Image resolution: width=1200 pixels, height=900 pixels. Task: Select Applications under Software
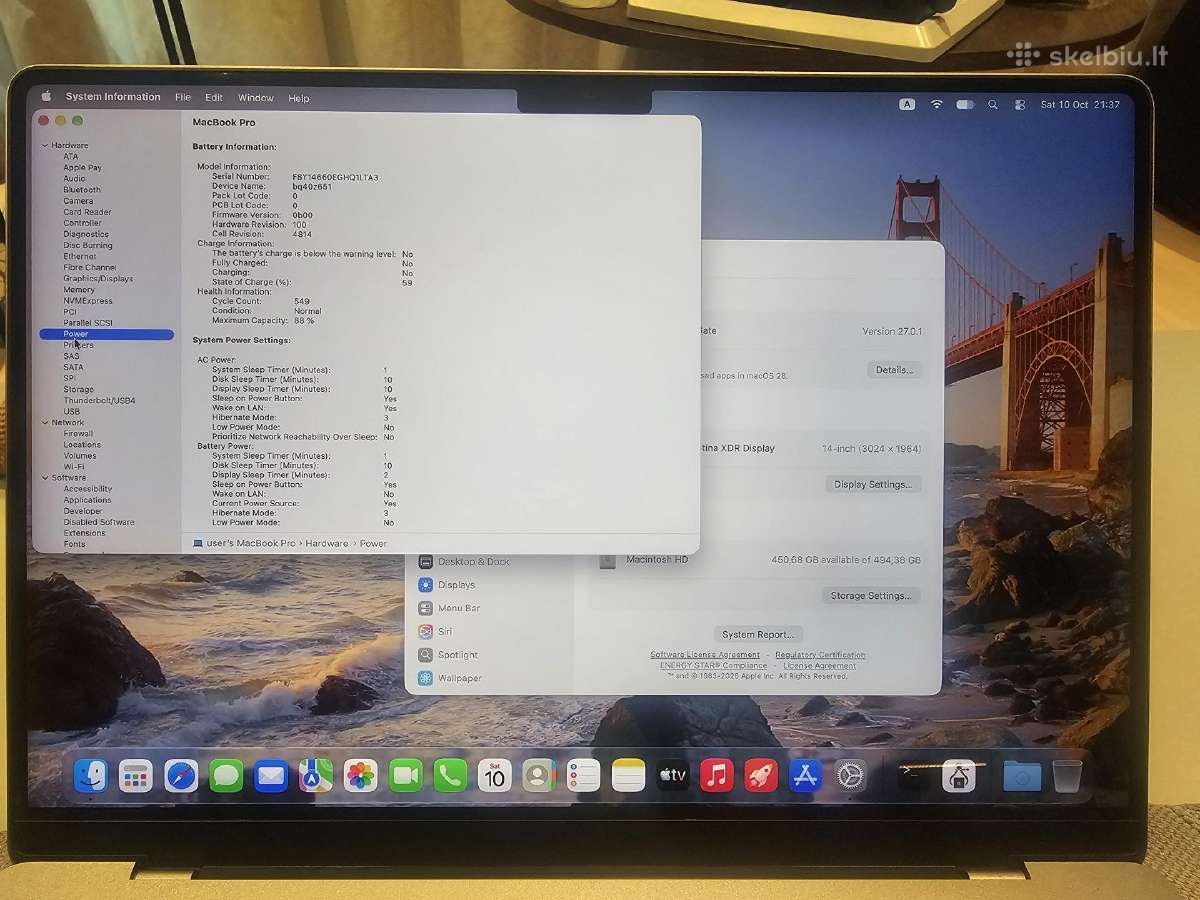click(87, 500)
